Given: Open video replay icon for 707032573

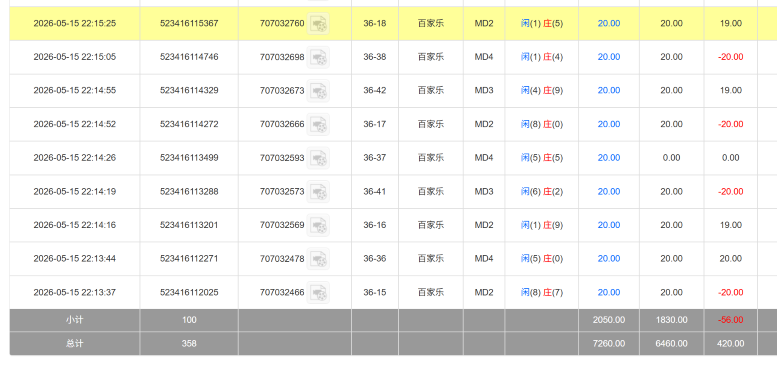Looking at the screenshot, I should point(318,192).
